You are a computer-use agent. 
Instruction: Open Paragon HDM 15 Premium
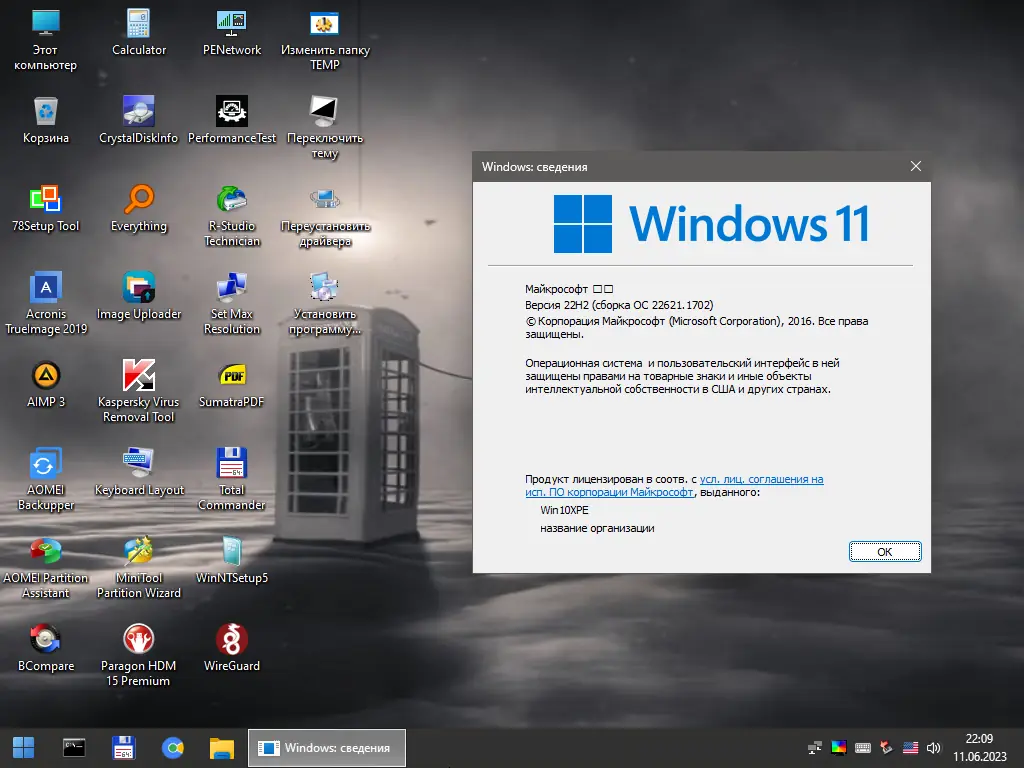[x=137, y=640]
